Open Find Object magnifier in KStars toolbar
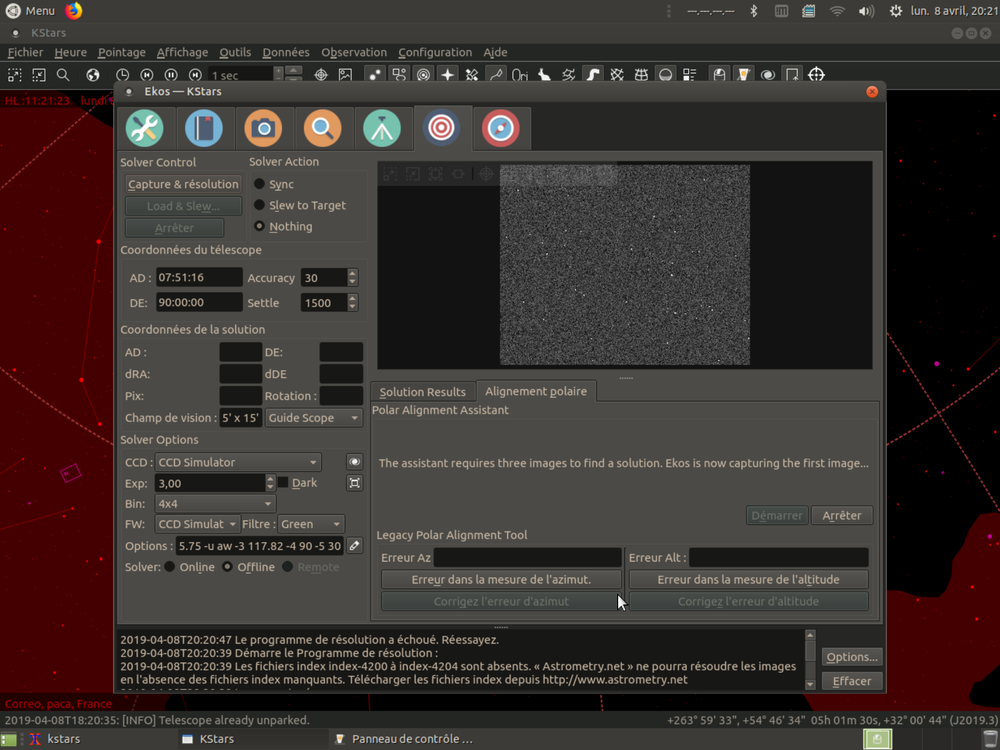 (x=63, y=75)
